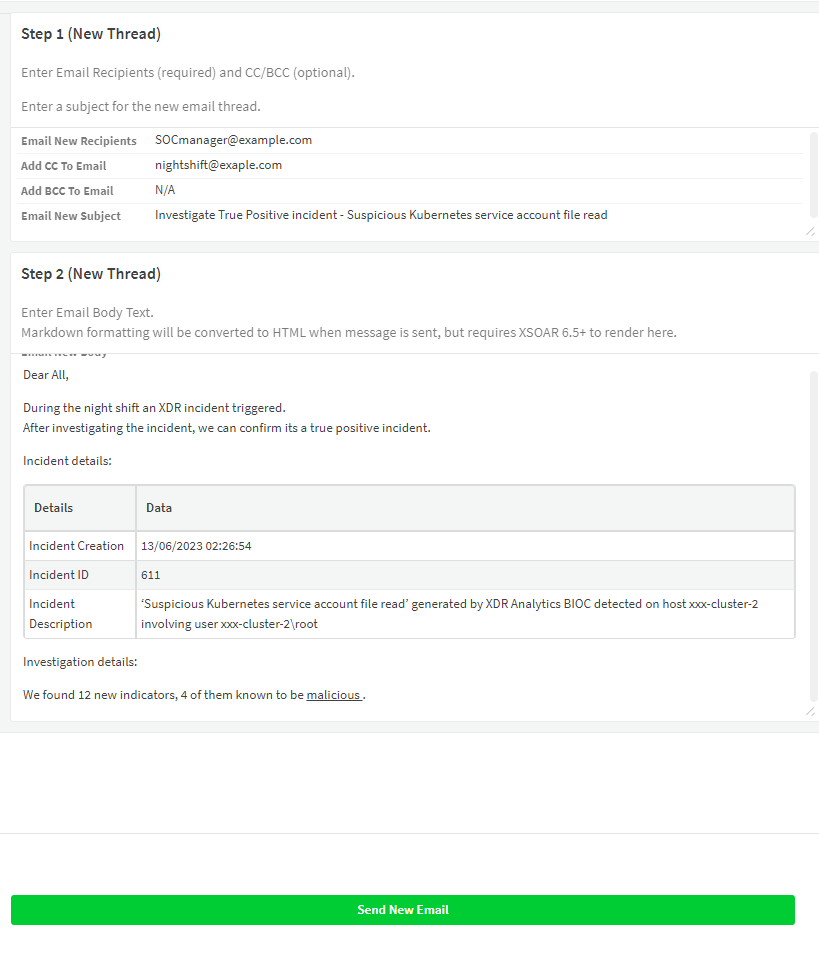
Task: Click the Send New Email button
Action: [403, 909]
